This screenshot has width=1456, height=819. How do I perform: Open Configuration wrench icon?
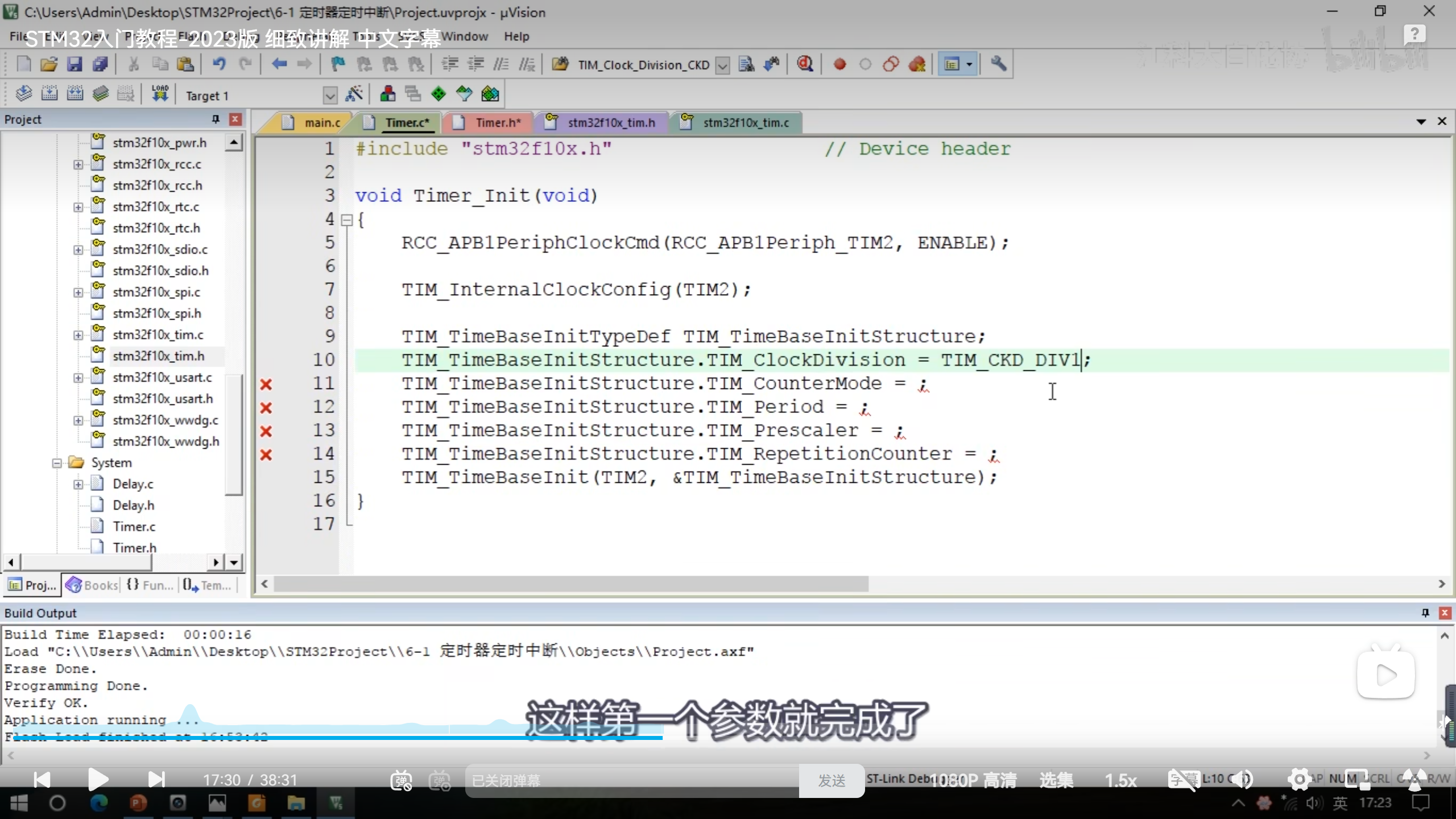click(x=998, y=64)
